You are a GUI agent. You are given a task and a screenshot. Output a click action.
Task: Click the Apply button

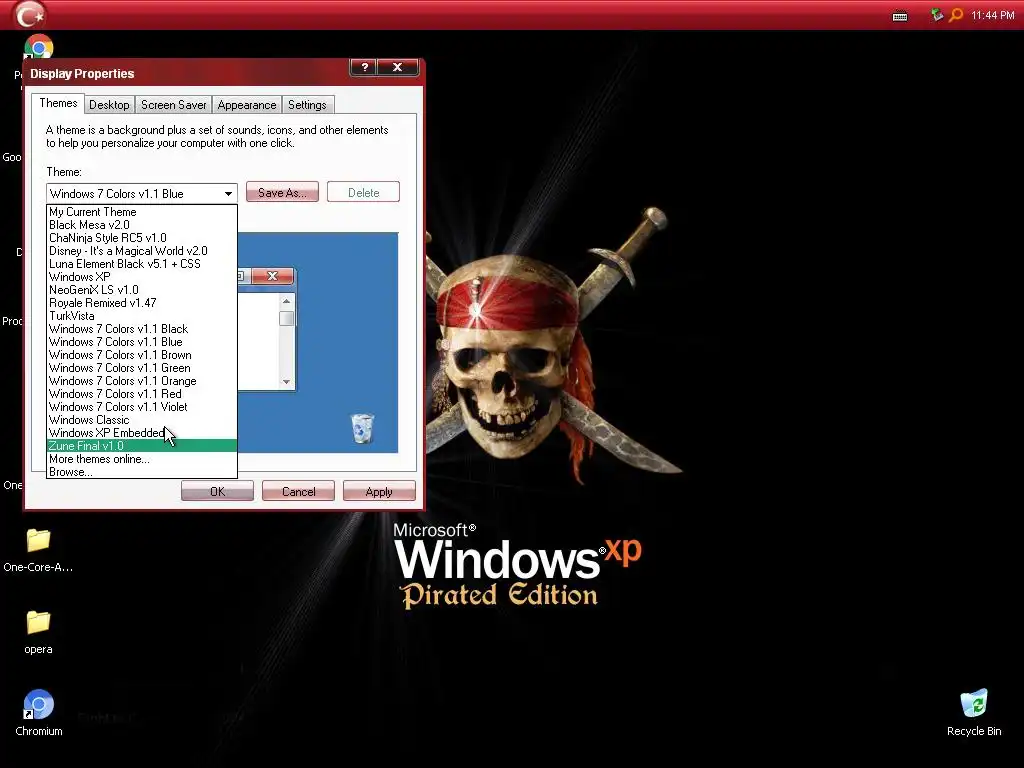(x=379, y=491)
